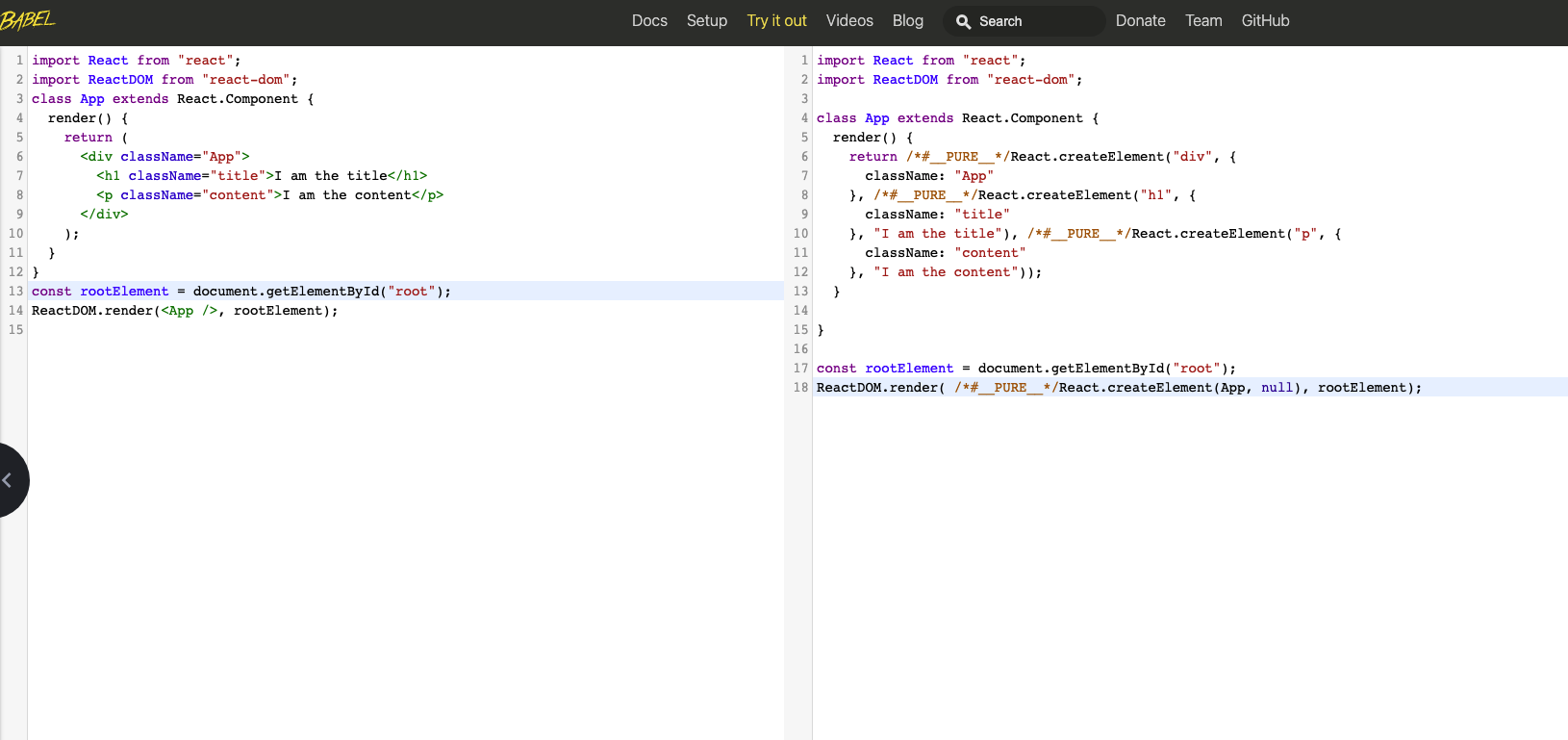Click the Babel logo

[28, 20]
